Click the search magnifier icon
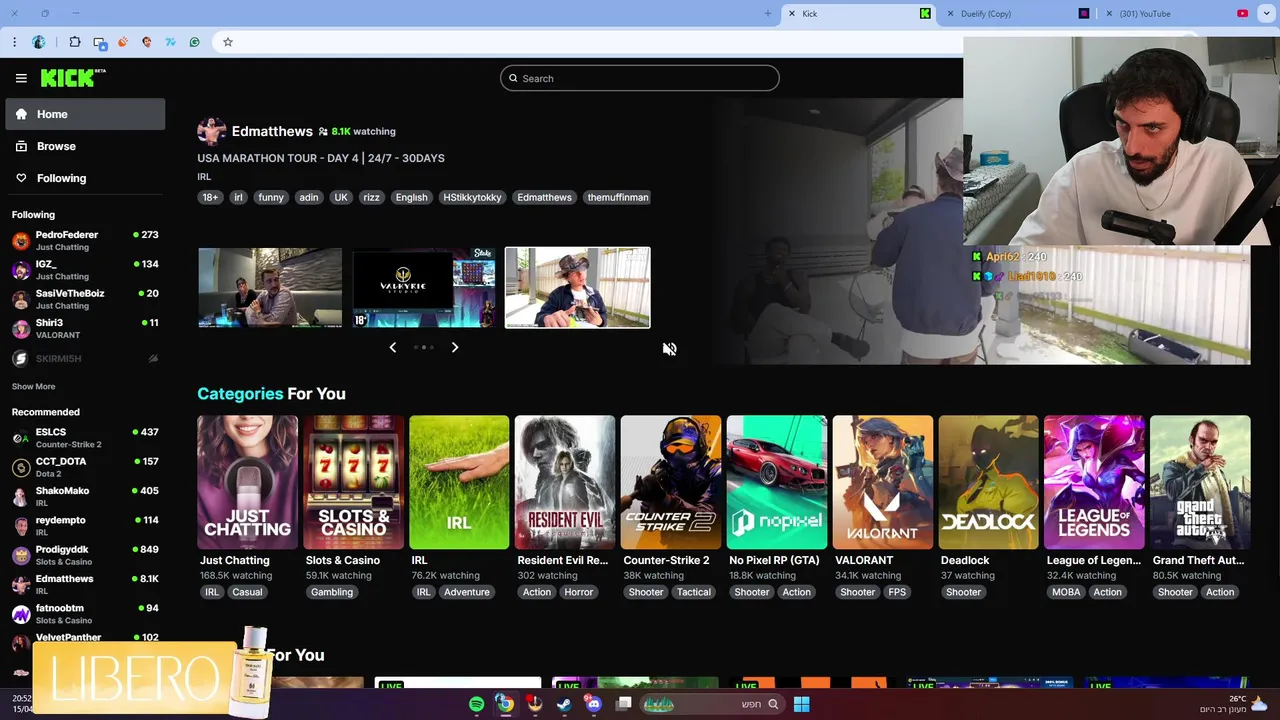The height and width of the screenshot is (720, 1280). (x=513, y=78)
